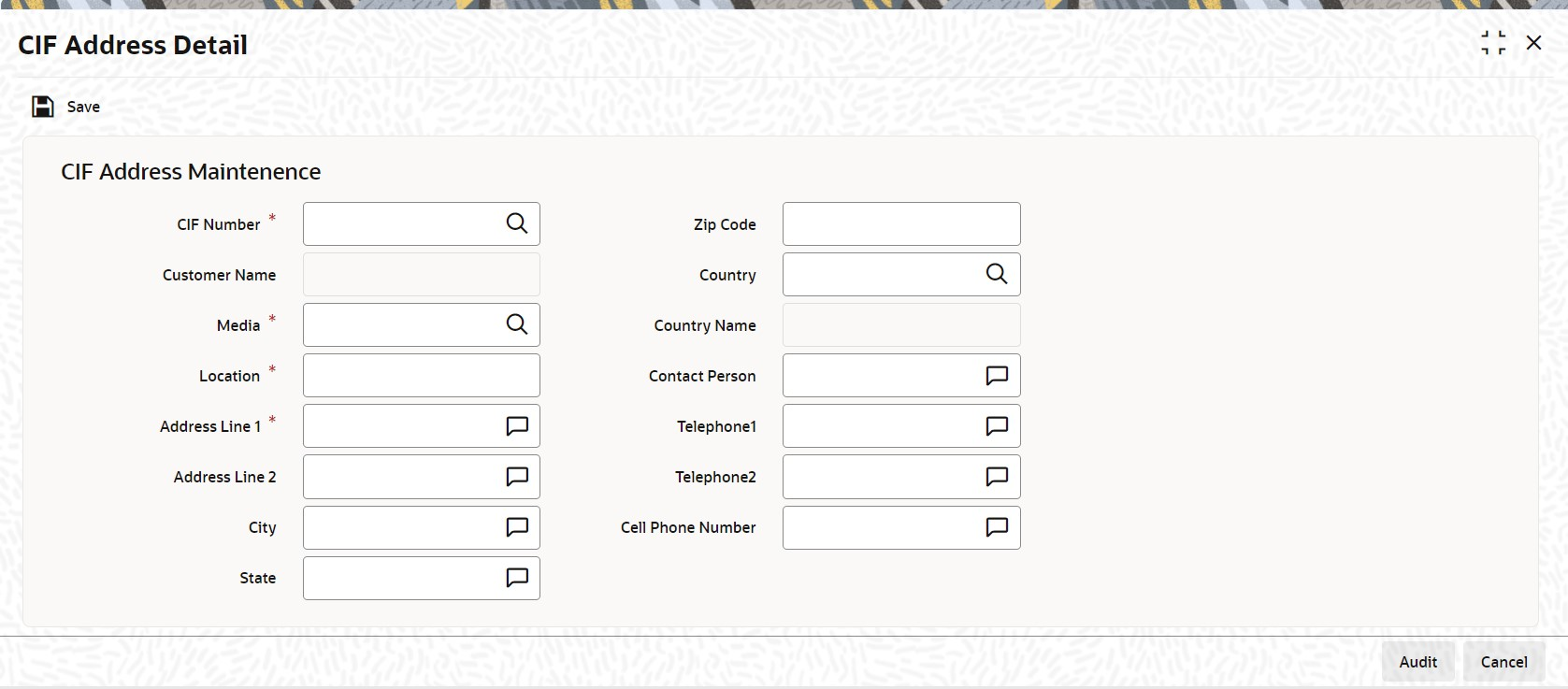Open Address Line 1 text editor popup icon
Image resolution: width=1568 pixels, height=689 pixels.
point(517,426)
